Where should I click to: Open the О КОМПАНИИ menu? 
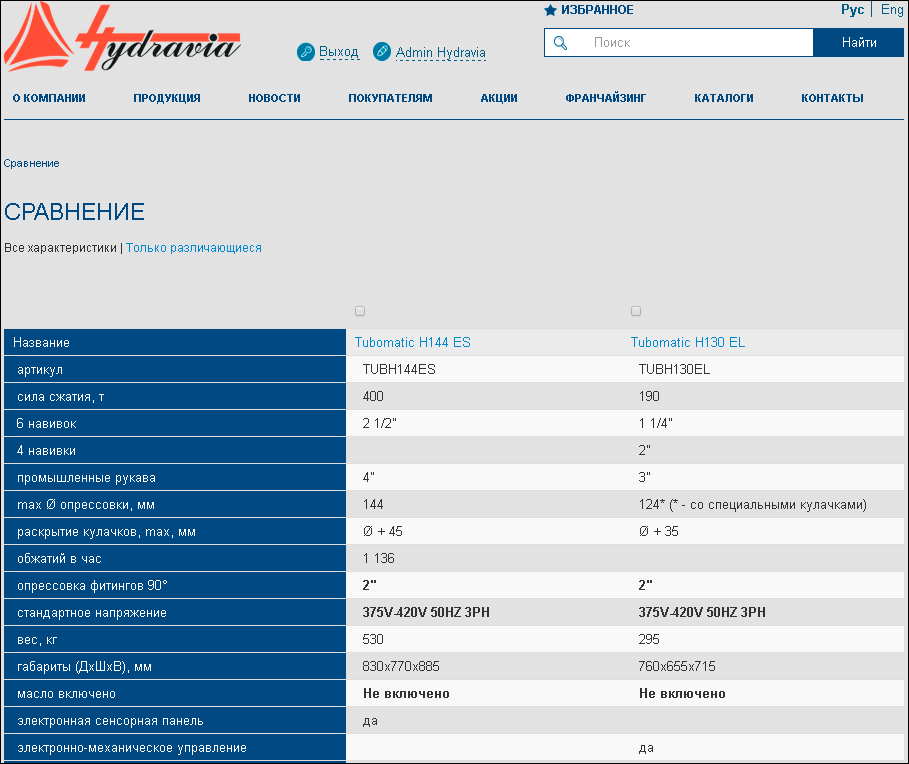click(x=49, y=98)
